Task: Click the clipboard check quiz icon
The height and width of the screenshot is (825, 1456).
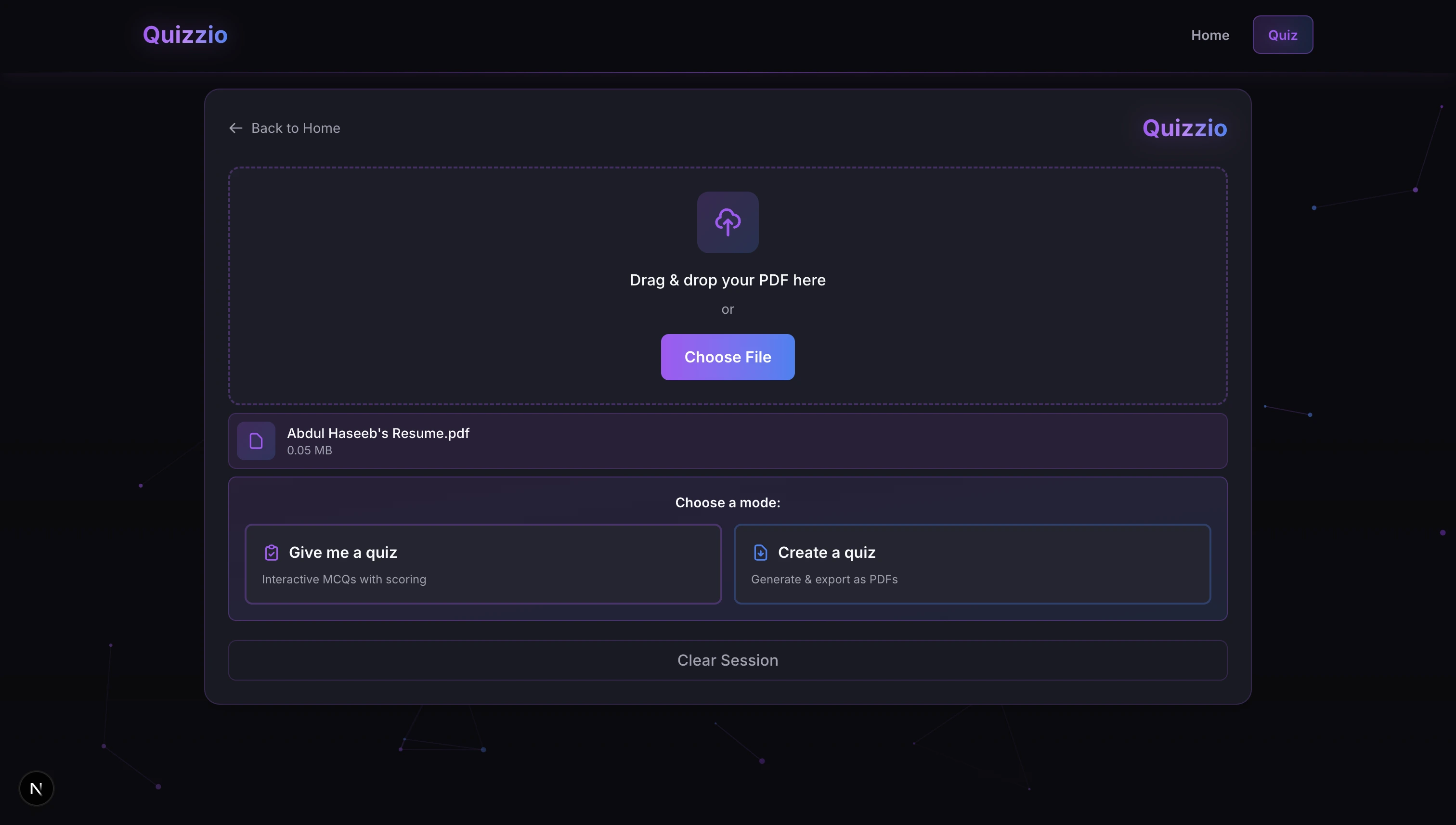Action: coord(272,553)
